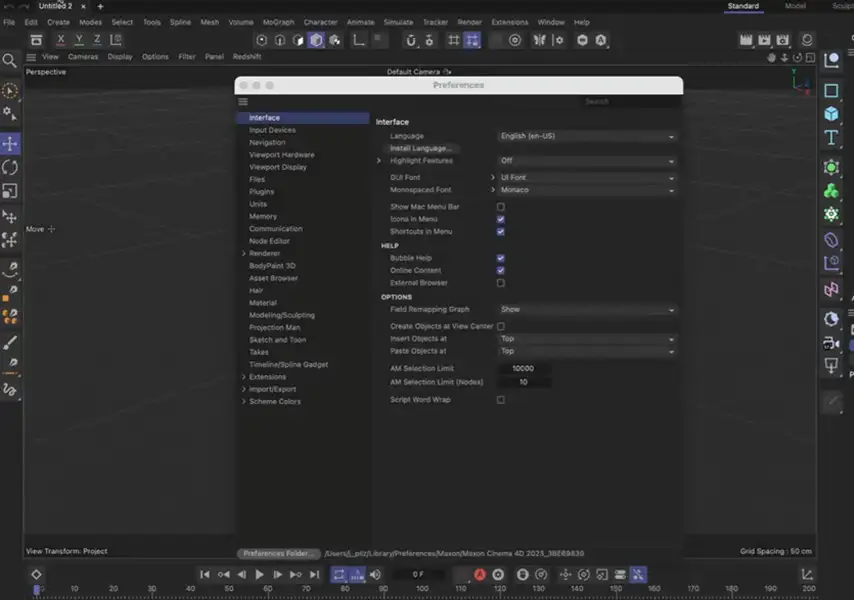Open the Language dropdown
The image size is (854, 600).
coord(587,136)
